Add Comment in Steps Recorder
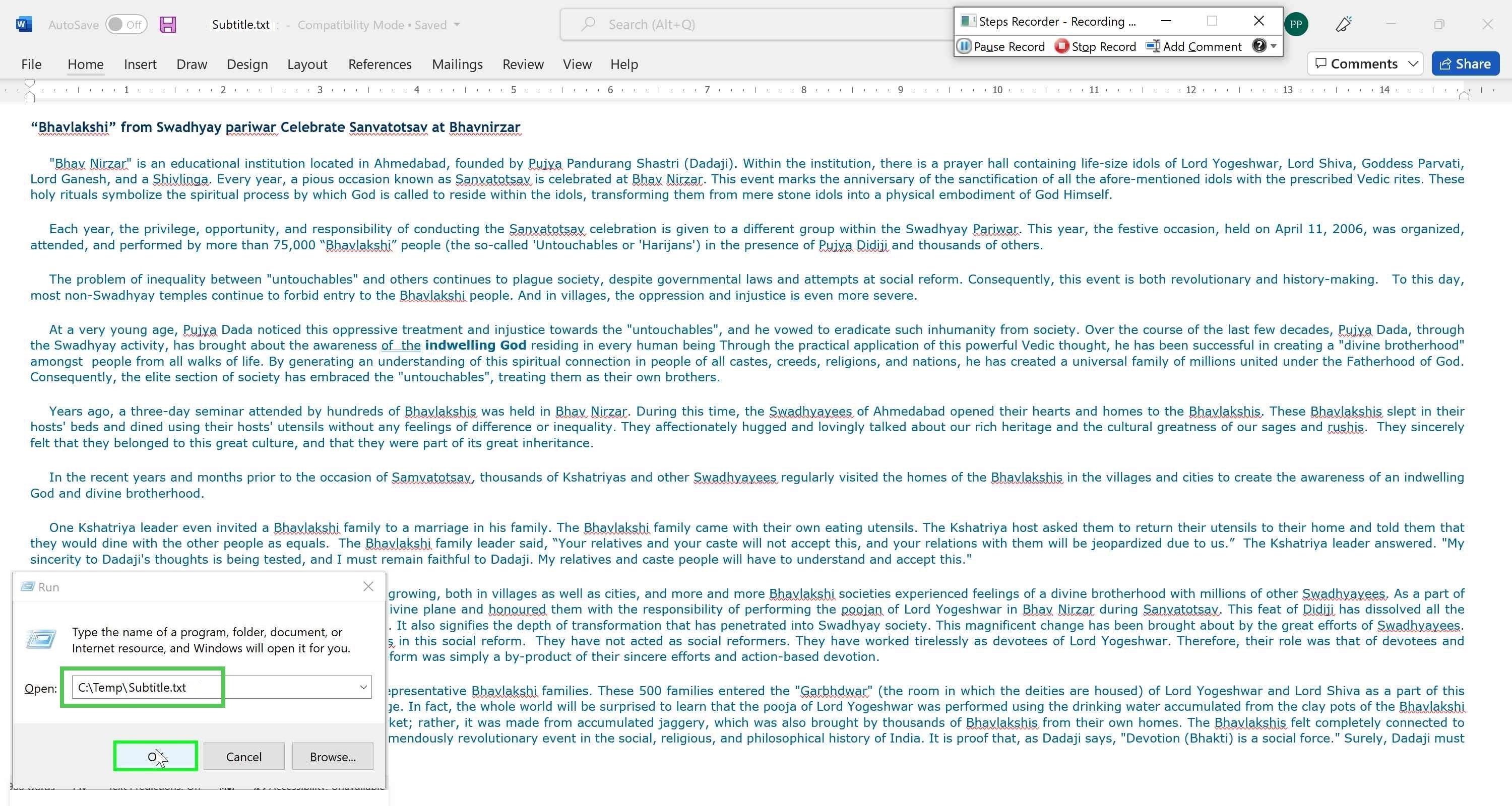 [x=1194, y=46]
